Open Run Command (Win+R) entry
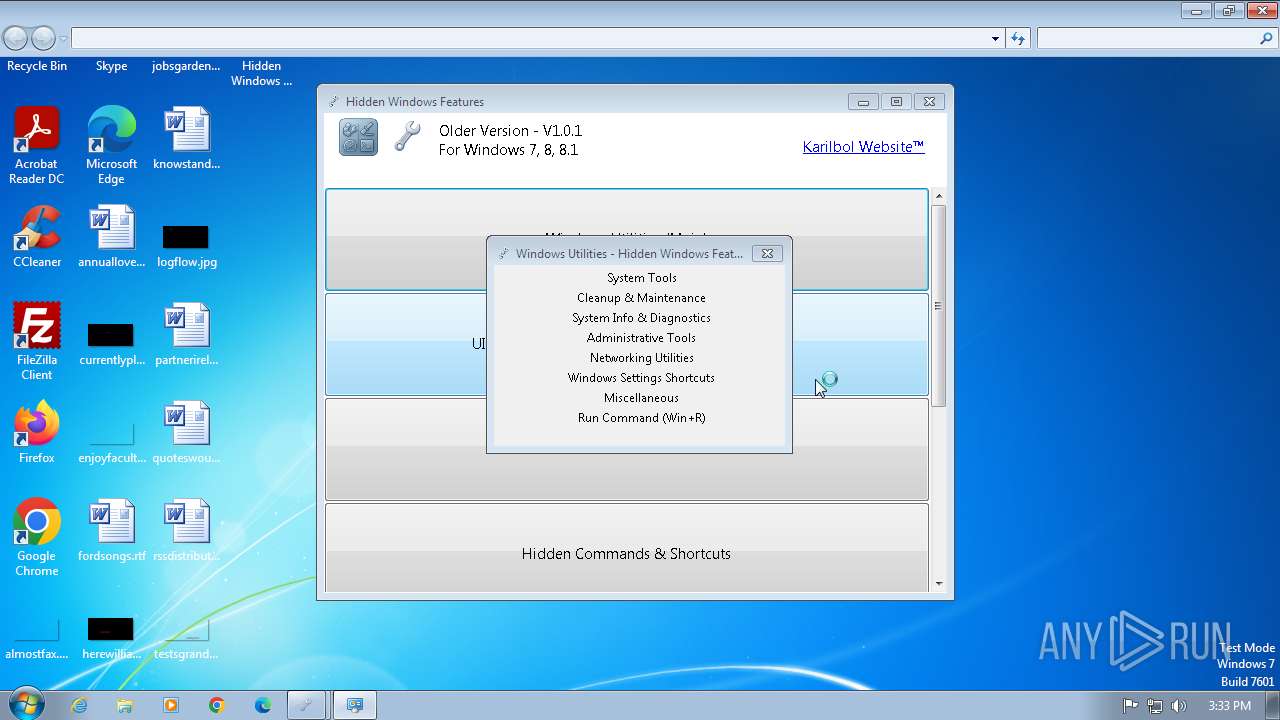The image size is (1280, 720). click(x=641, y=418)
